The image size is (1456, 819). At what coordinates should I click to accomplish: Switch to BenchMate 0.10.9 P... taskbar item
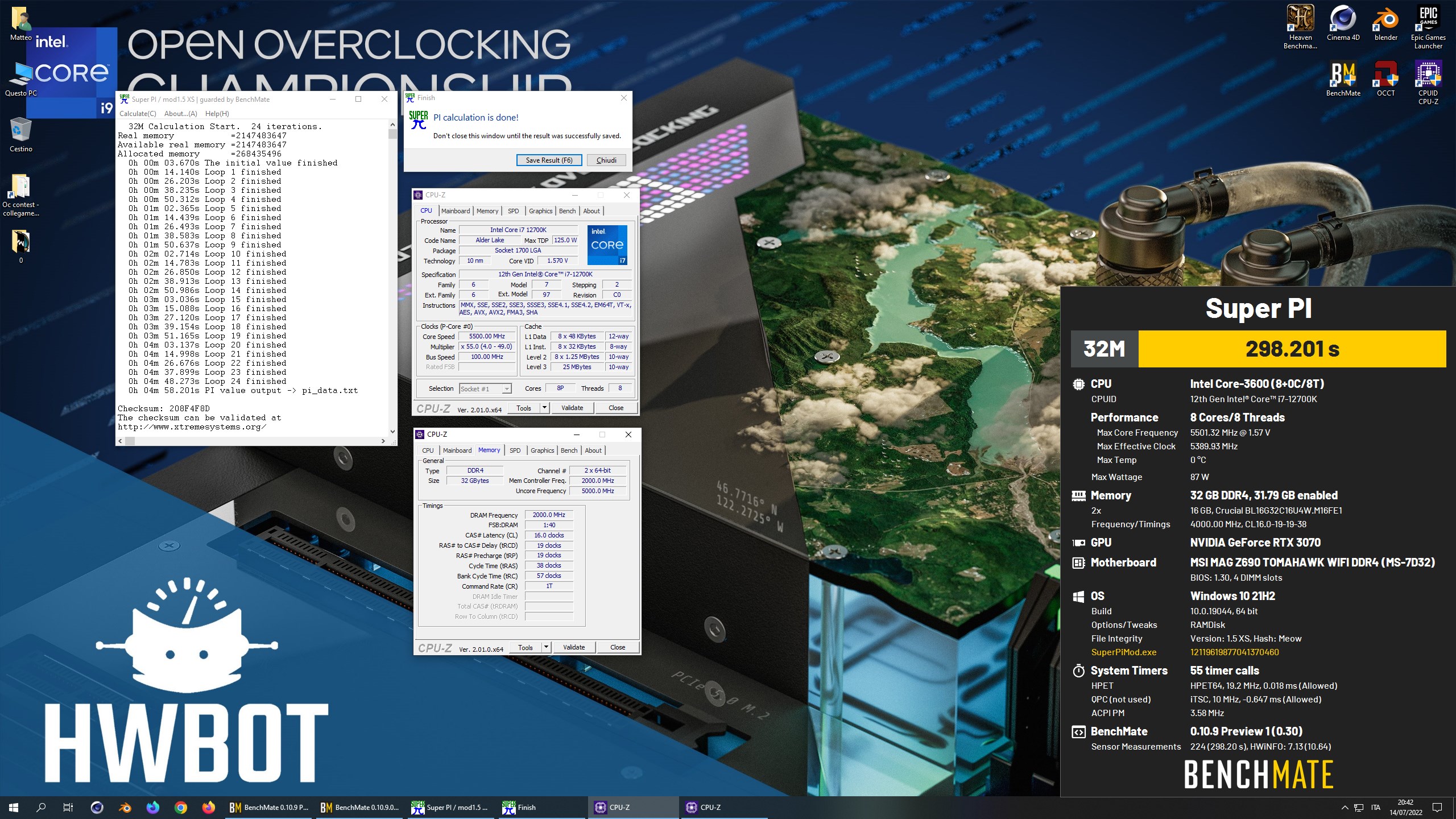268,807
